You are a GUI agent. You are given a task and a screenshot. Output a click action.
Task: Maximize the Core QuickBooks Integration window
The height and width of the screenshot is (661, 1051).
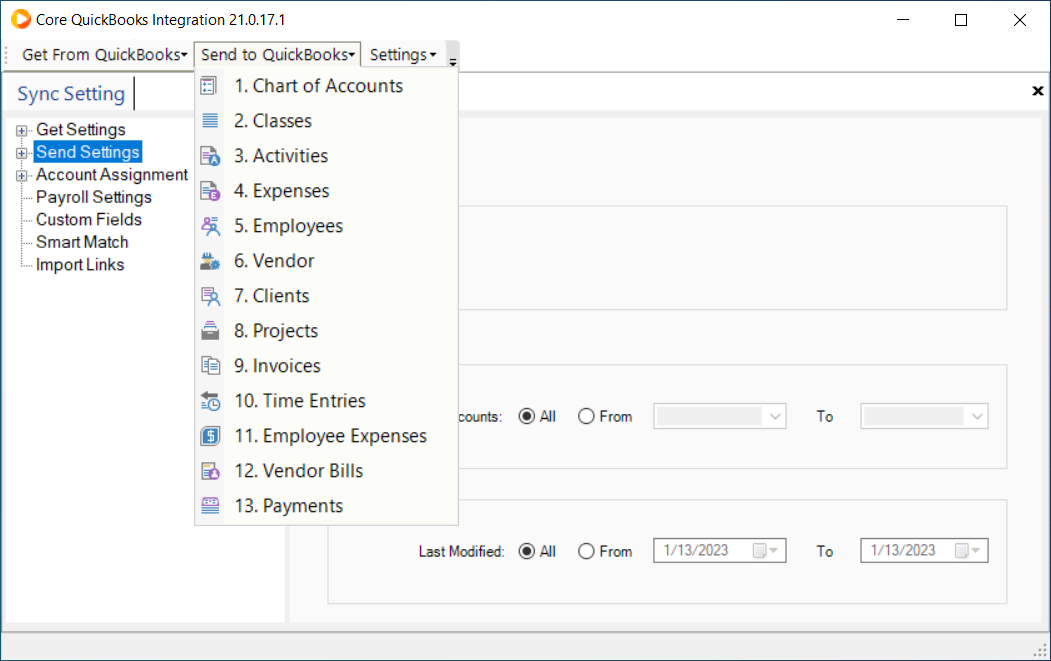(961, 20)
